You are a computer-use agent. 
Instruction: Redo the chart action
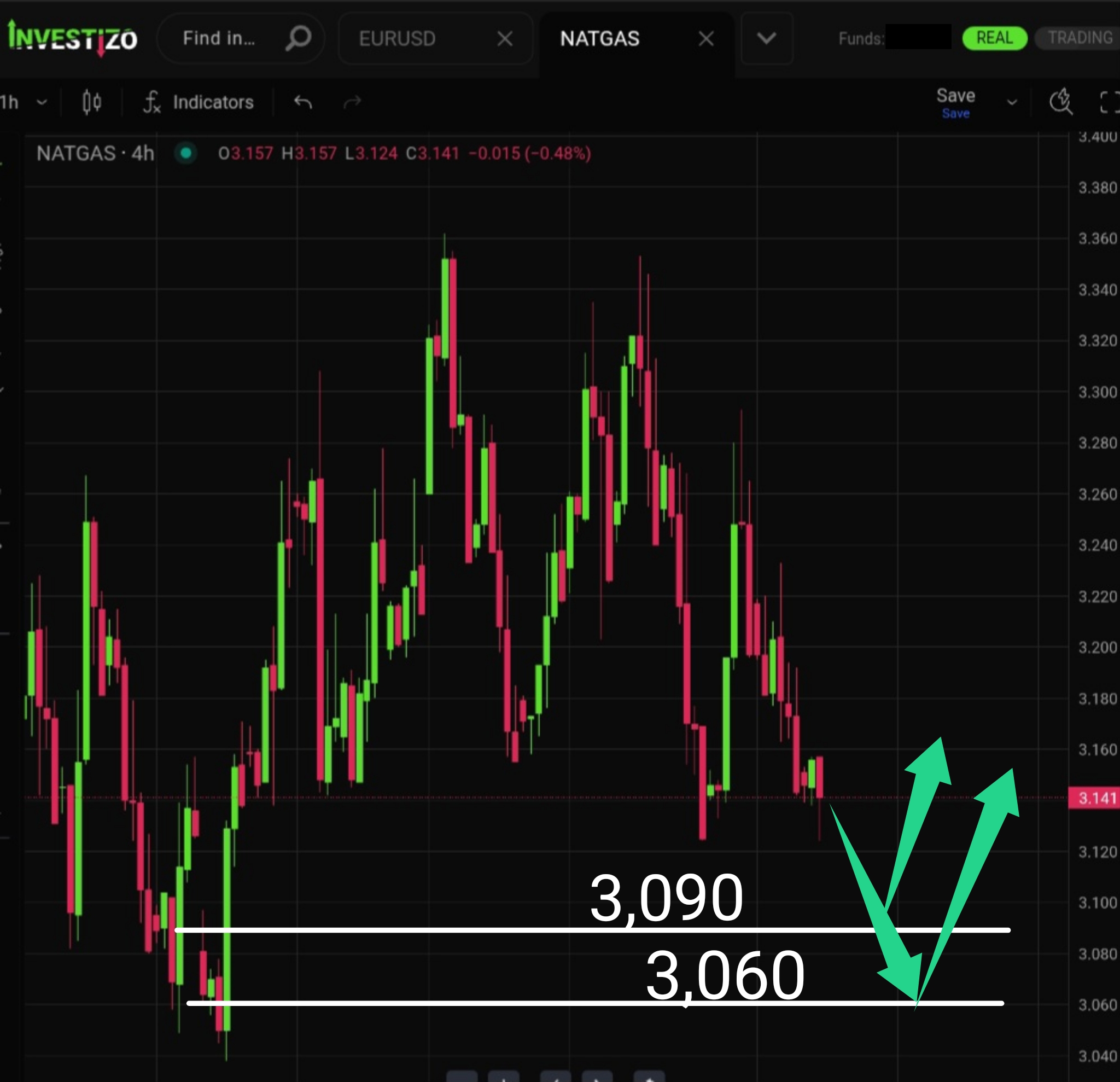click(353, 102)
